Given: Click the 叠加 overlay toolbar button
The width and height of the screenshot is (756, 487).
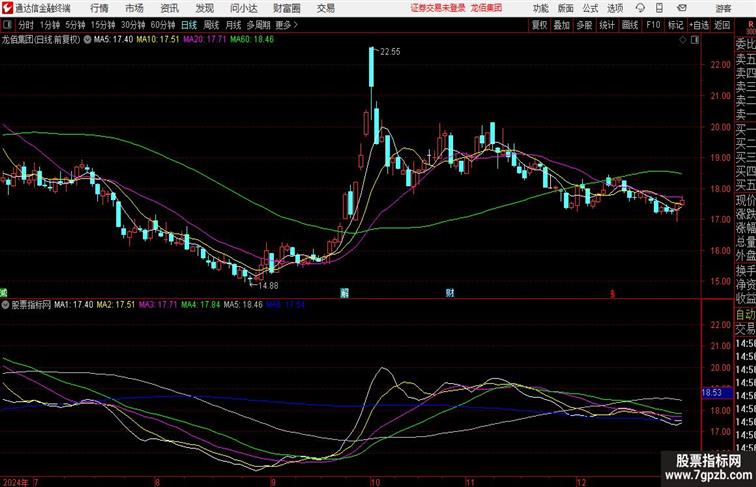Looking at the screenshot, I should click(x=562, y=25).
